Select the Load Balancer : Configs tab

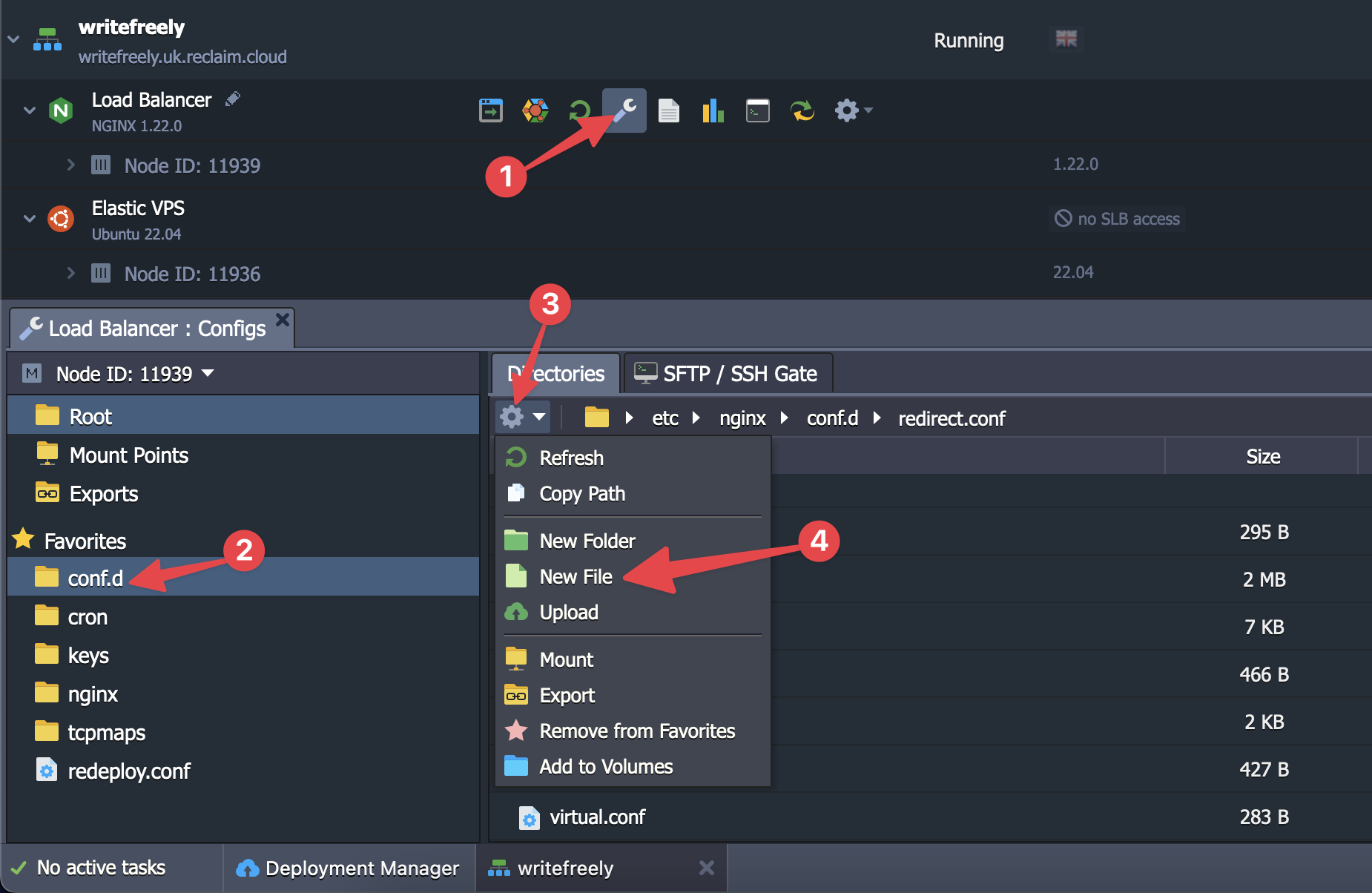click(x=152, y=329)
